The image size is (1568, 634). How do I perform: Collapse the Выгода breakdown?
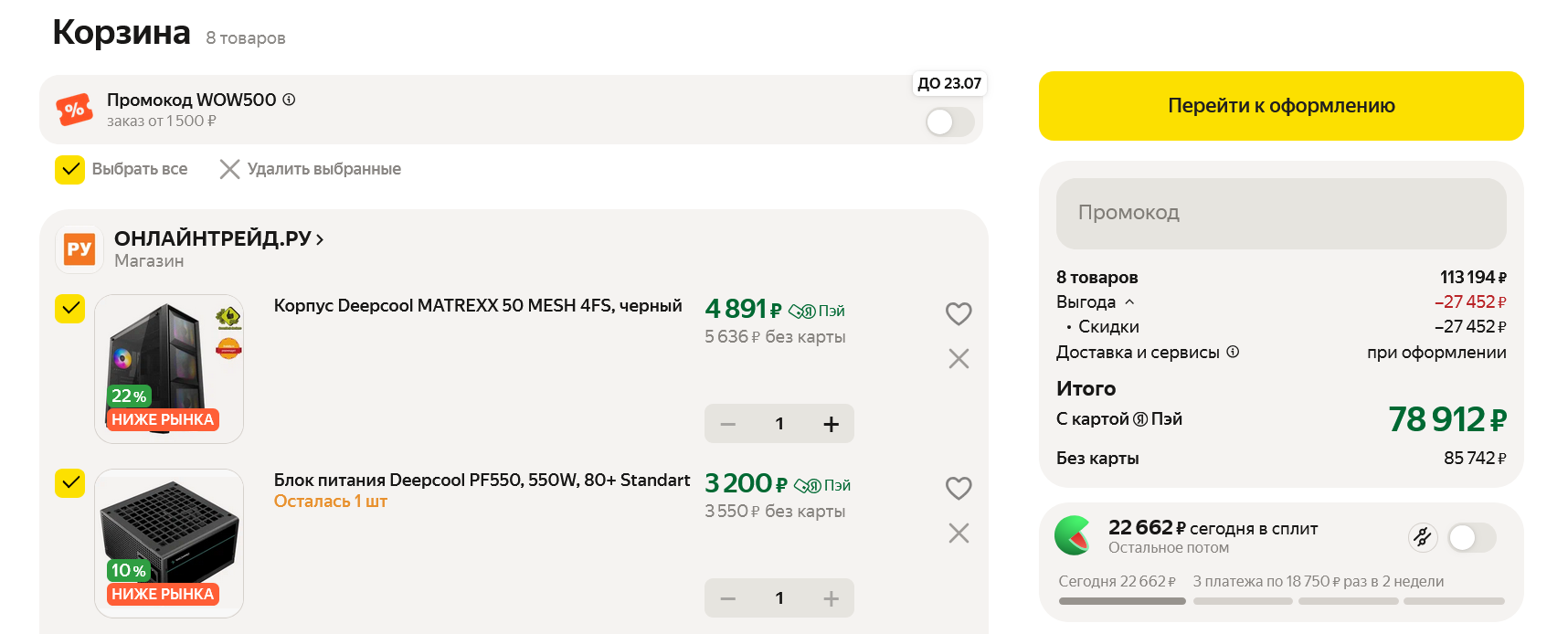point(1129,301)
